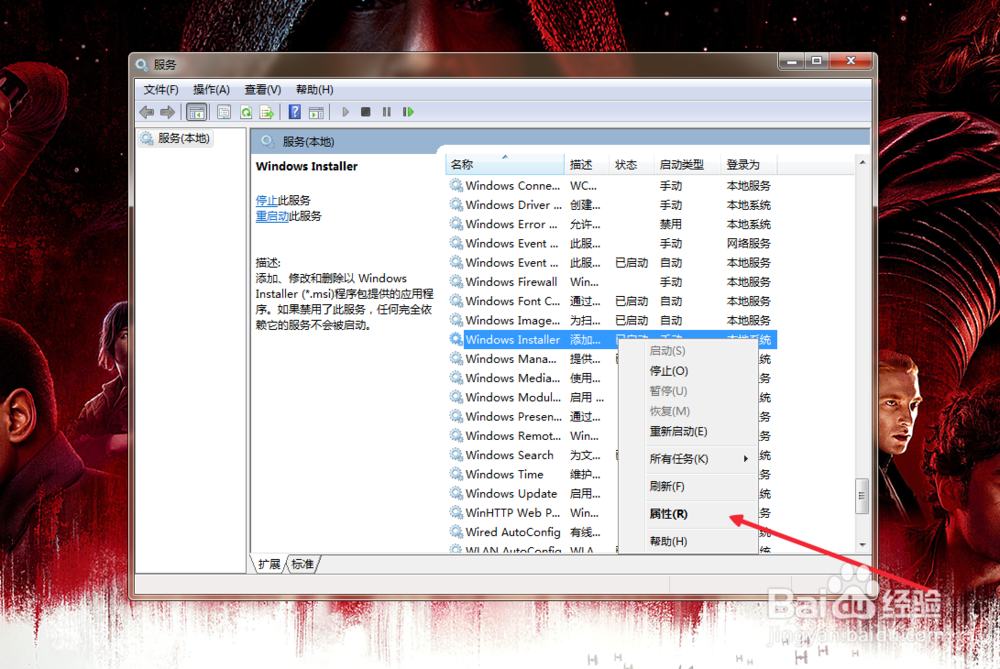Screen dimensions: 1000x669
Task: Click the 停止 service link
Action: tap(267, 200)
